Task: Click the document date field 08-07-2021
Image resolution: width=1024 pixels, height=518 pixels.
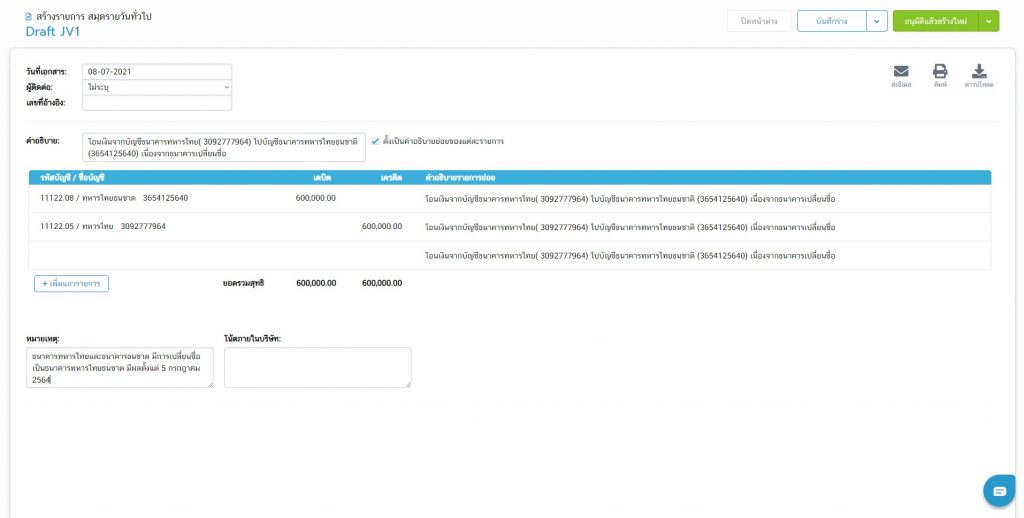Action: click(x=157, y=72)
